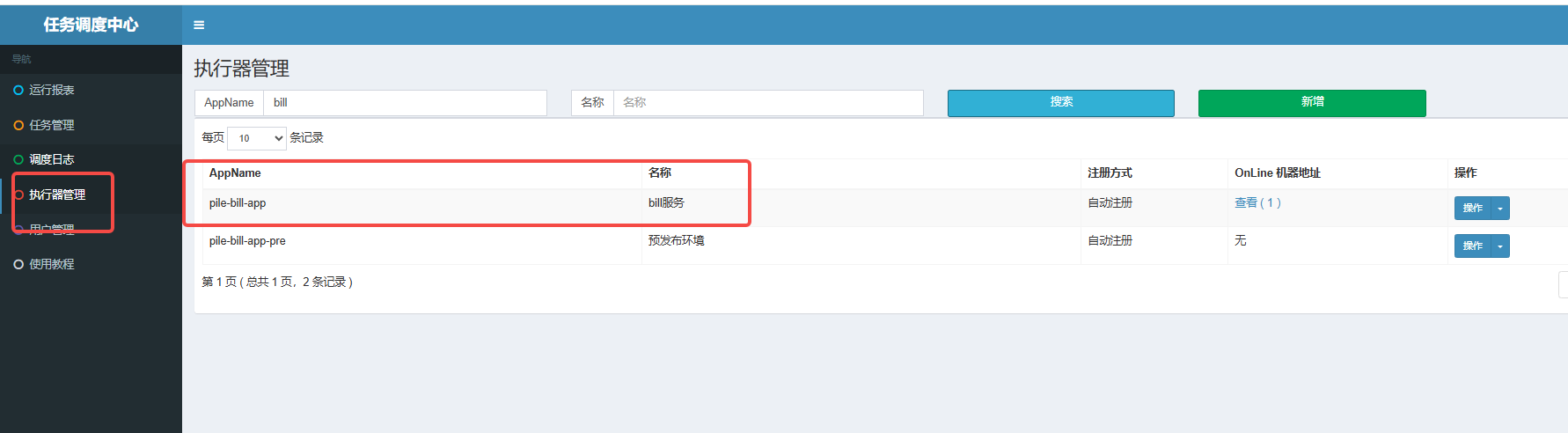The height and width of the screenshot is (433, 1568).
Task: Open the 查看 ( 1 ) machine address link
Action: [x=1257, y=202]
